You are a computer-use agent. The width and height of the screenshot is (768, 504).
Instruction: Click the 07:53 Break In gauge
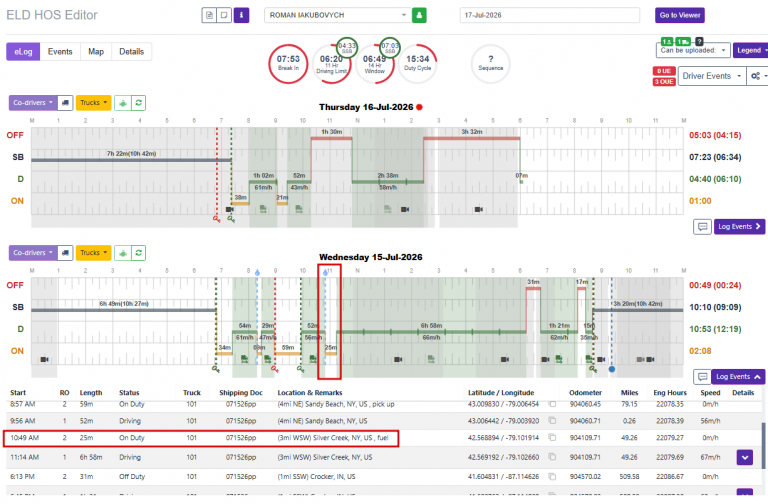point(288,64)
